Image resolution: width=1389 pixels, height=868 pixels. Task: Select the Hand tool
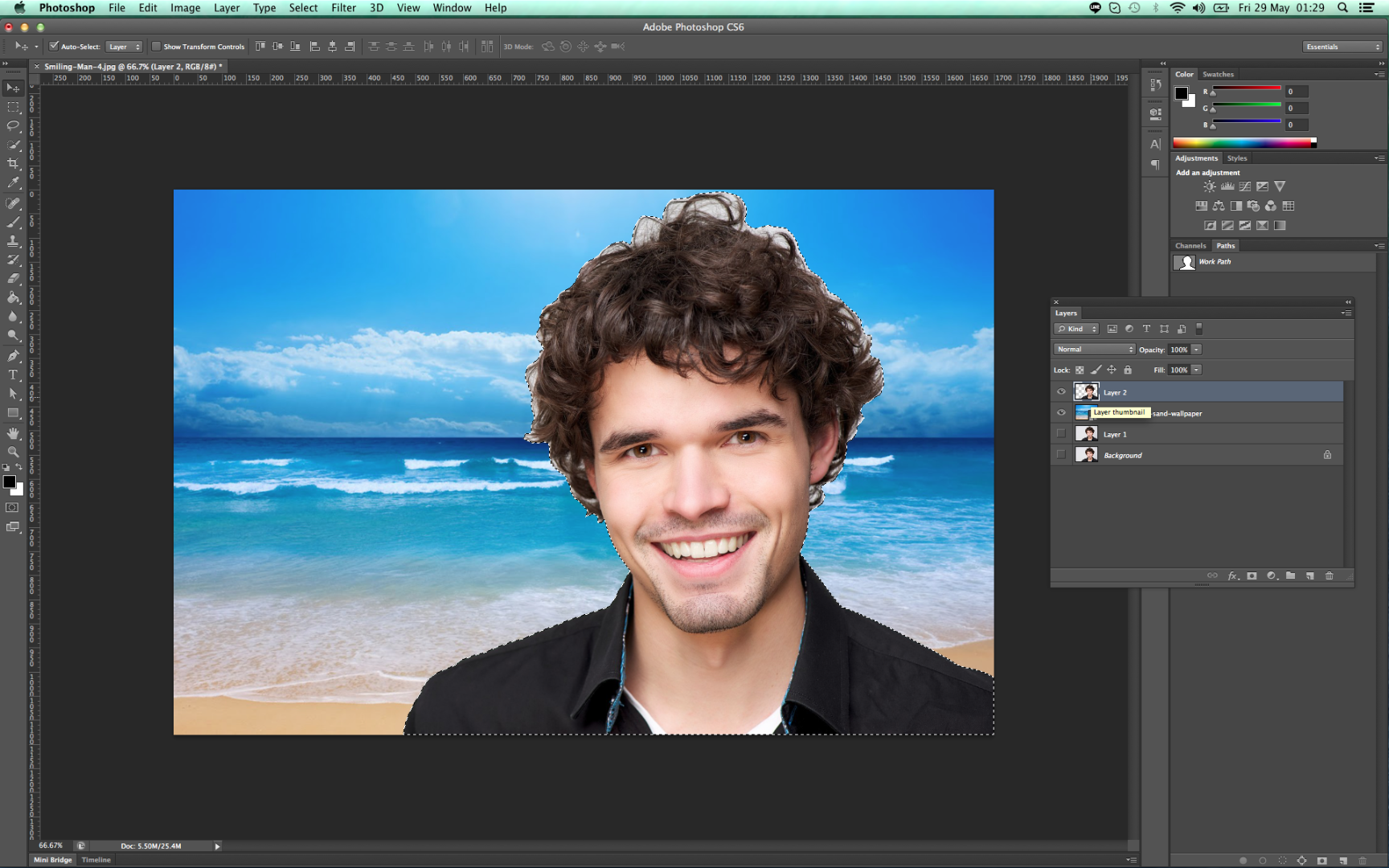13,433
